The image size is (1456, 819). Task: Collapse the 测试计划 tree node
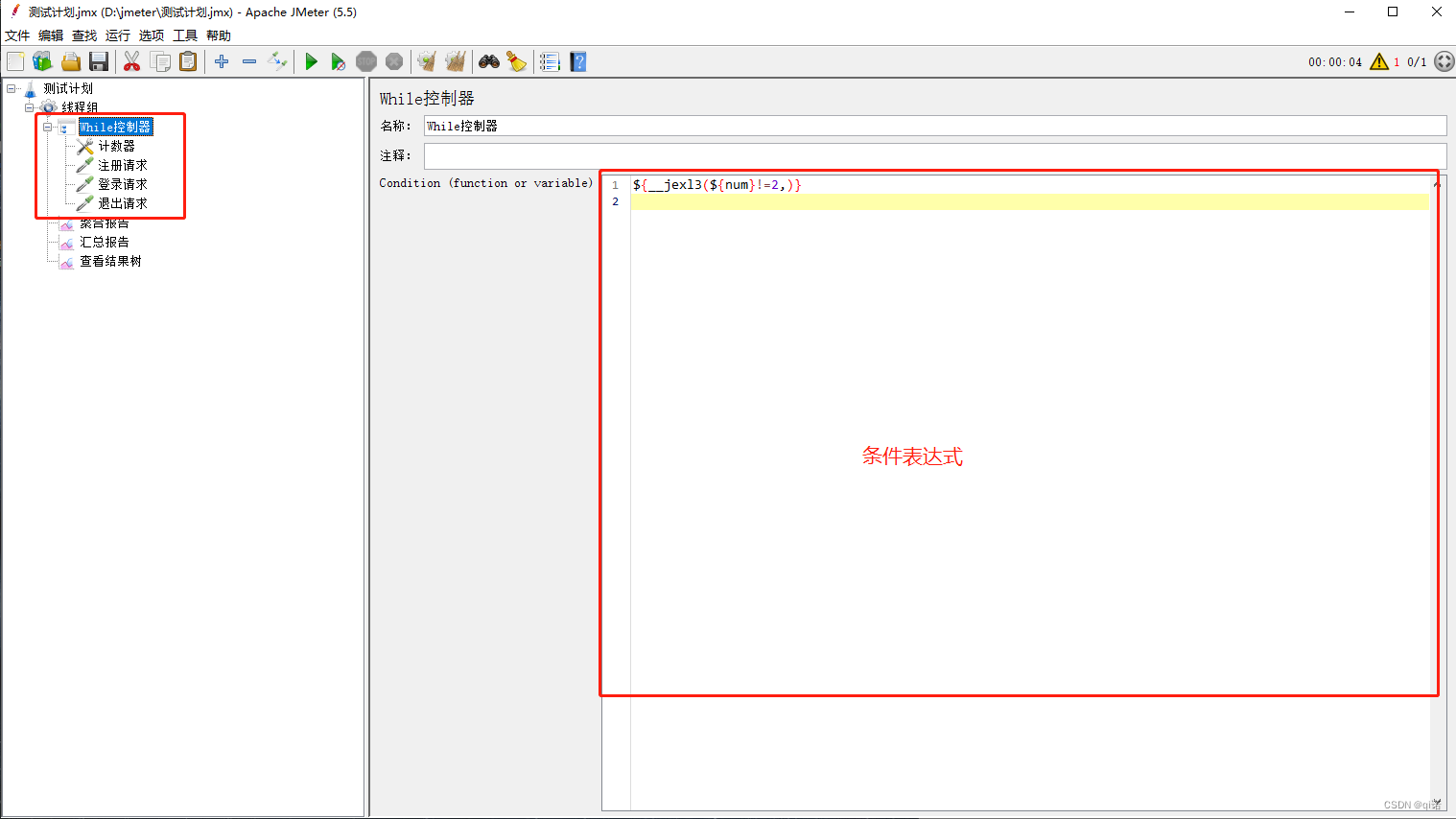point(12,88)
